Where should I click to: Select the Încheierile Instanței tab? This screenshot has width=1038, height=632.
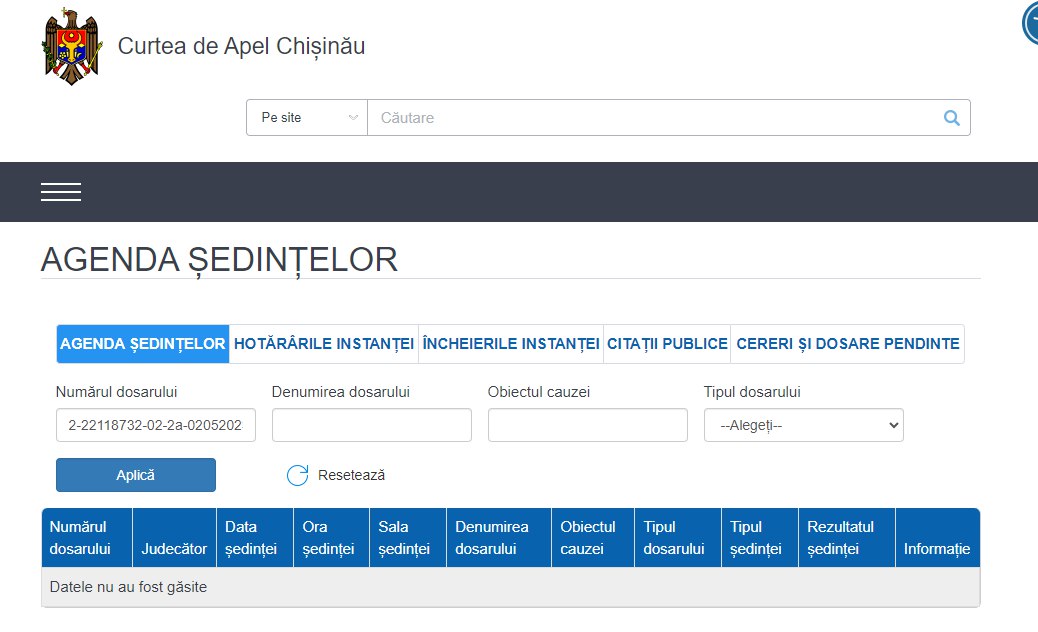pos(510,344)
